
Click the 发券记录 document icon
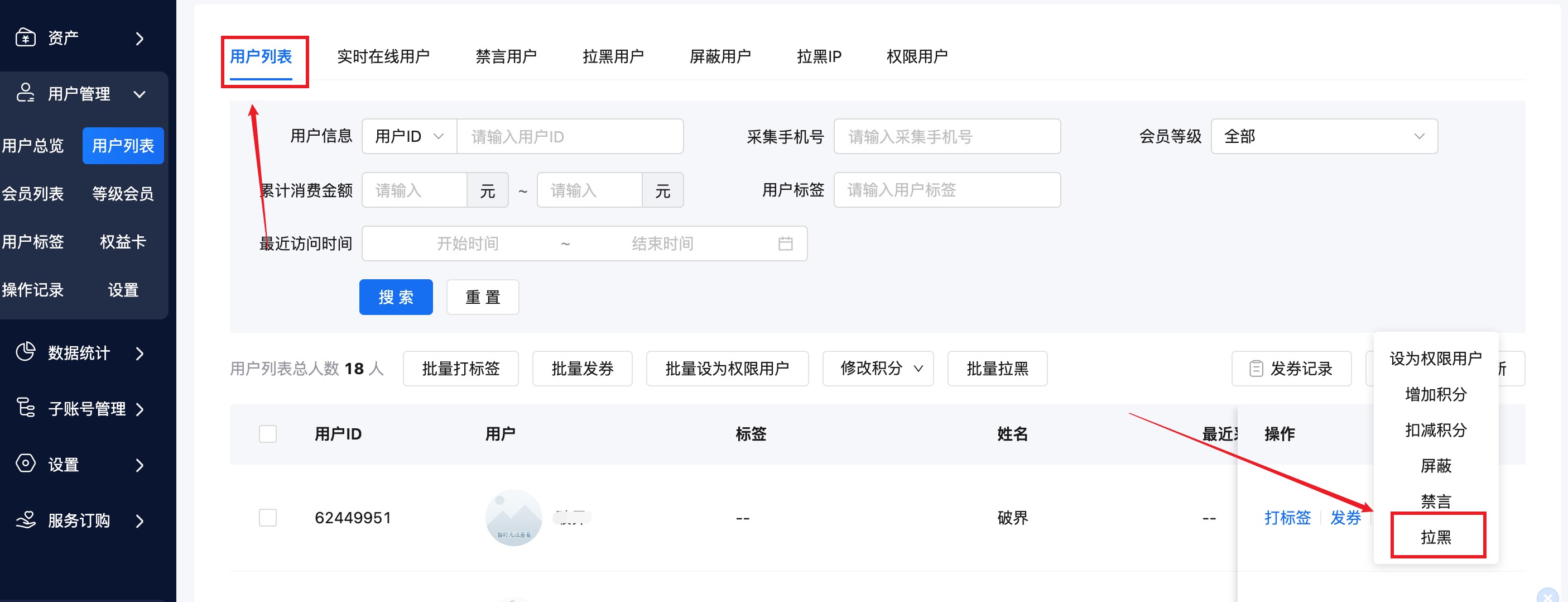pos(1256,369)
